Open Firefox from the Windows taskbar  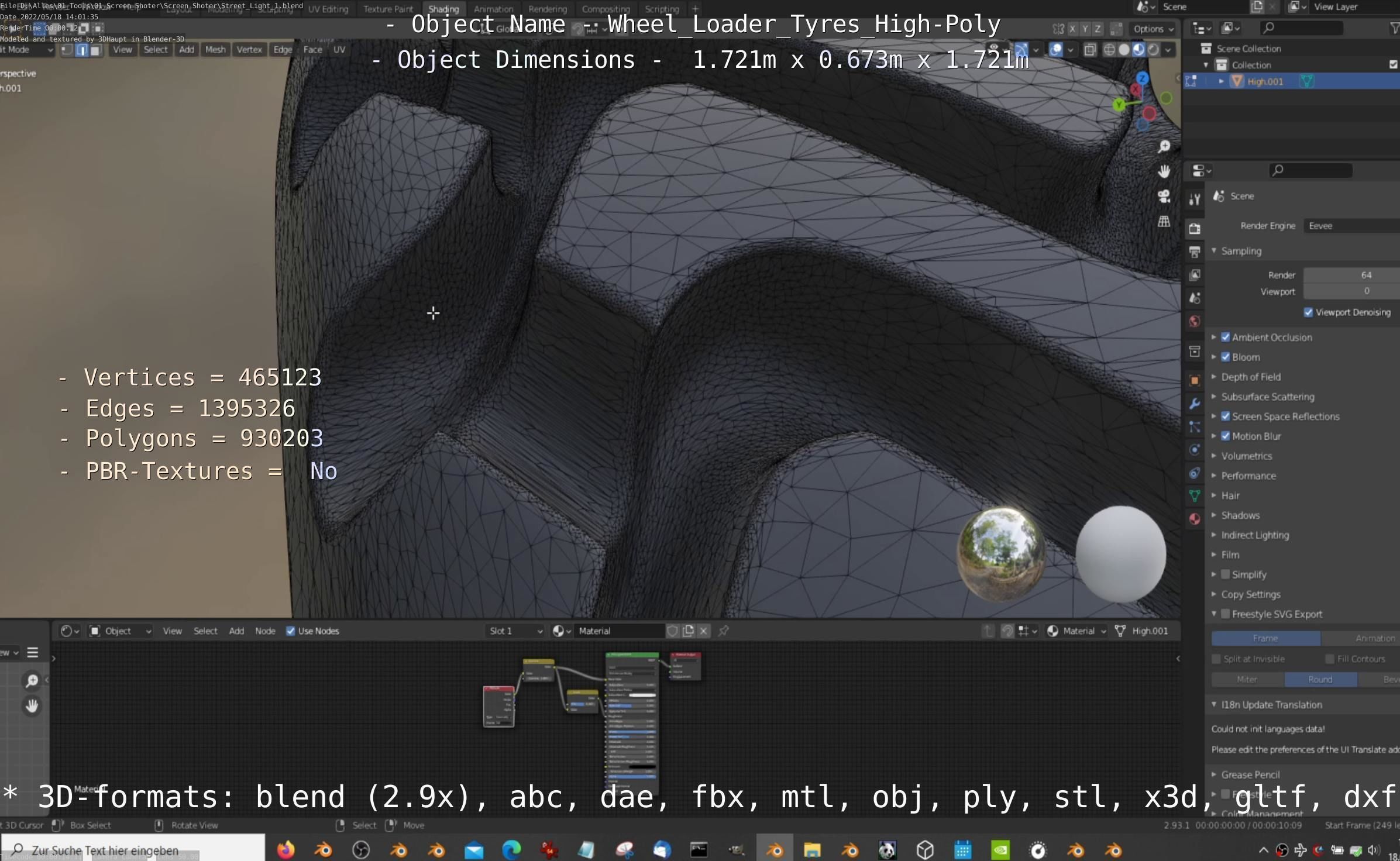tap(285, 849)
